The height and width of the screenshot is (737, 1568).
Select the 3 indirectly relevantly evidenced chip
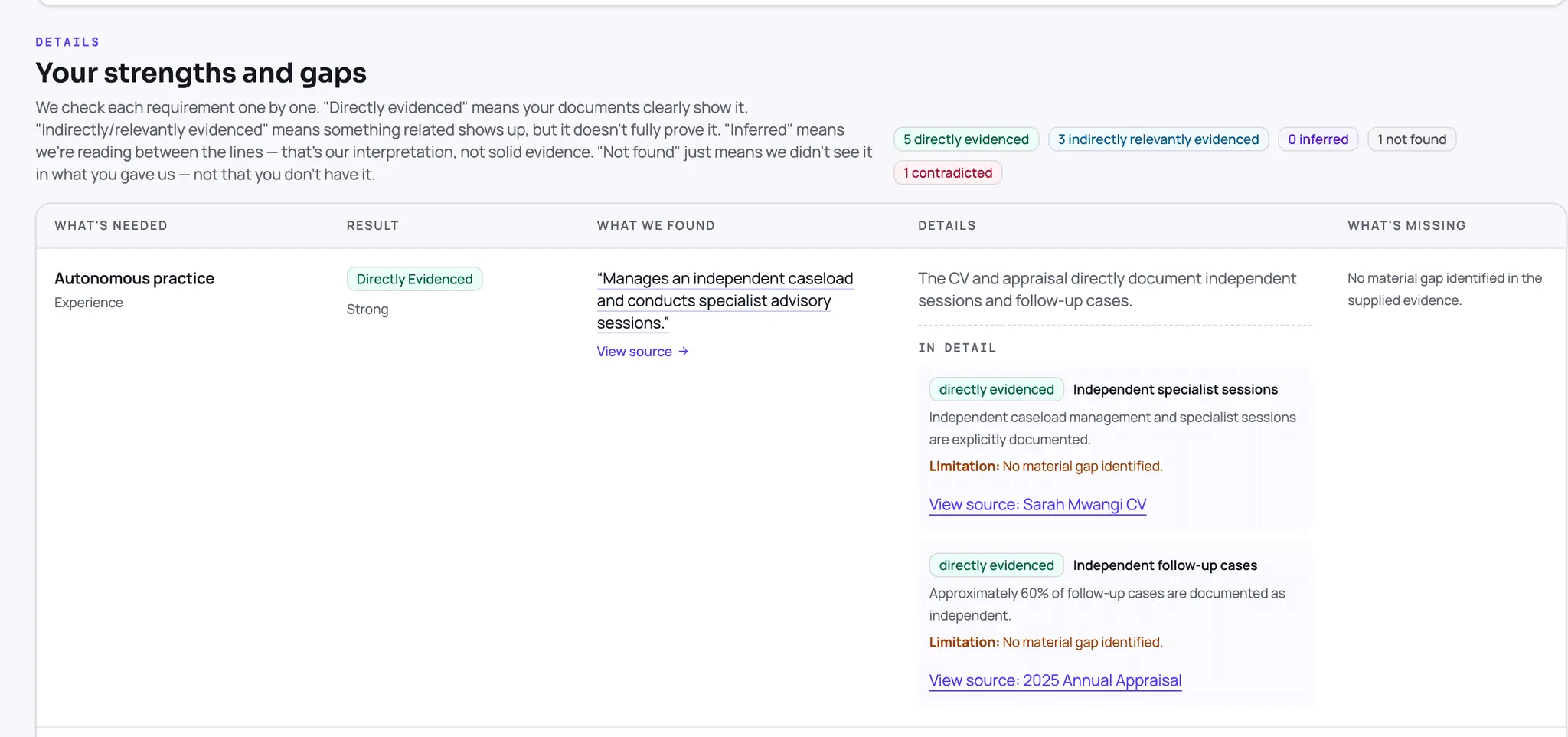(1158, 139)
